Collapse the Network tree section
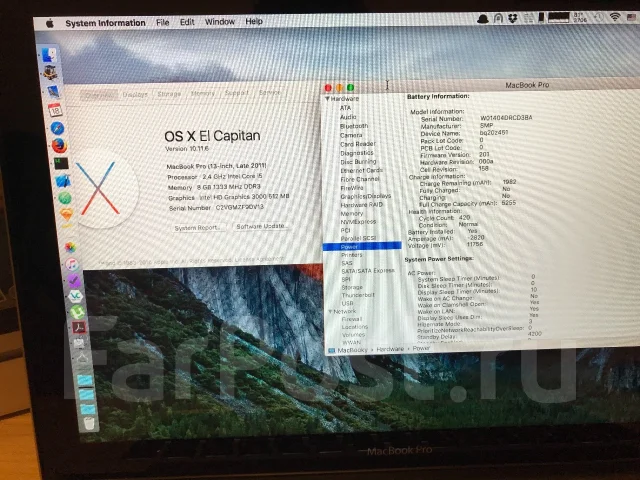Image resolution: width=640 pixels, height=480 pixels. pyautogui.click(x=330, y=311)
